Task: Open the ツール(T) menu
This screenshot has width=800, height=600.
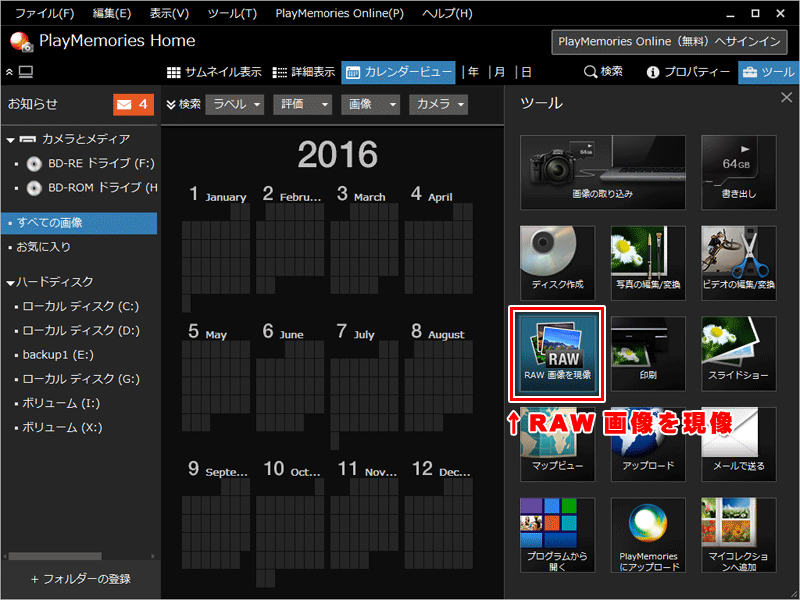Action: point(232,13)
